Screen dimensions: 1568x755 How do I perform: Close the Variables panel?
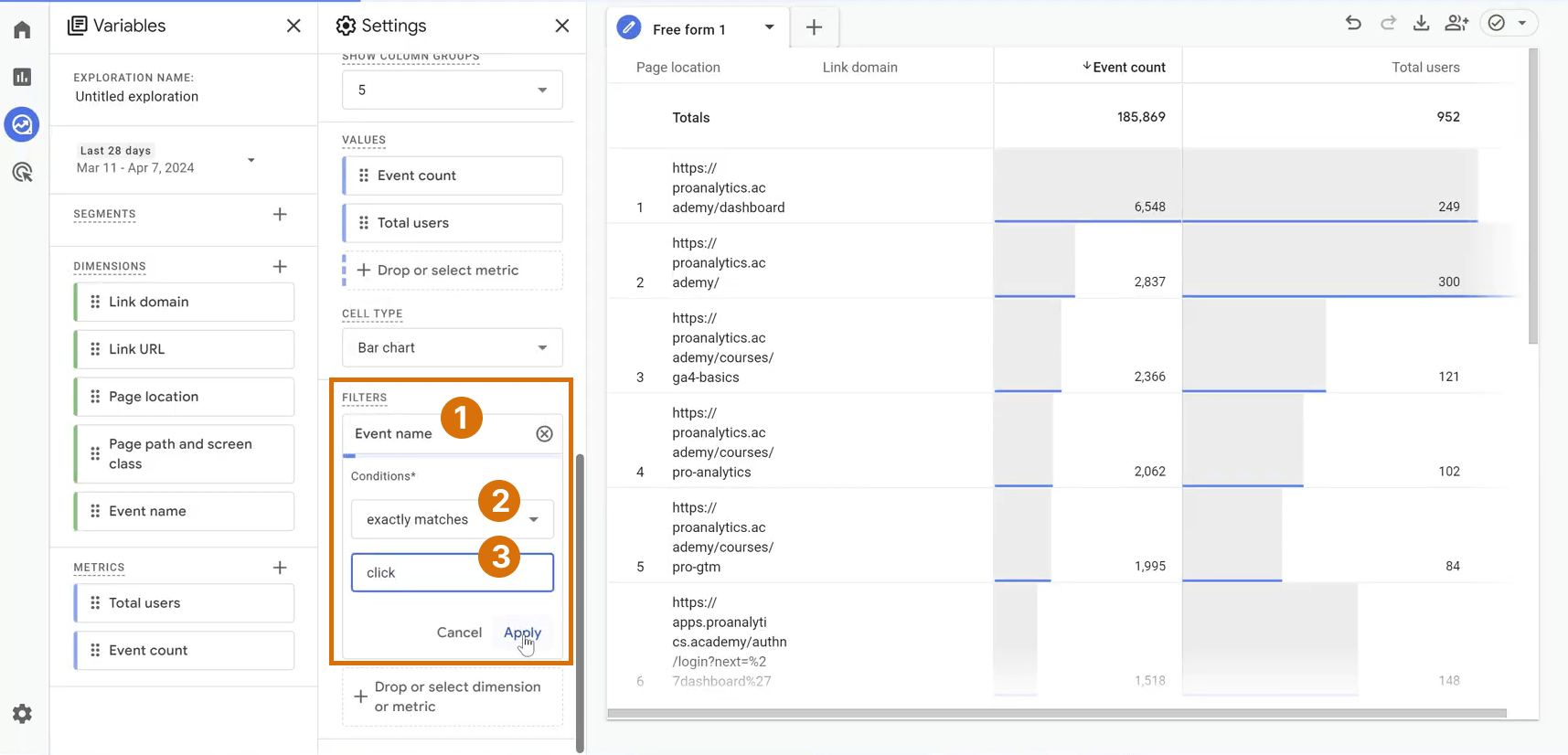[293, 26]
